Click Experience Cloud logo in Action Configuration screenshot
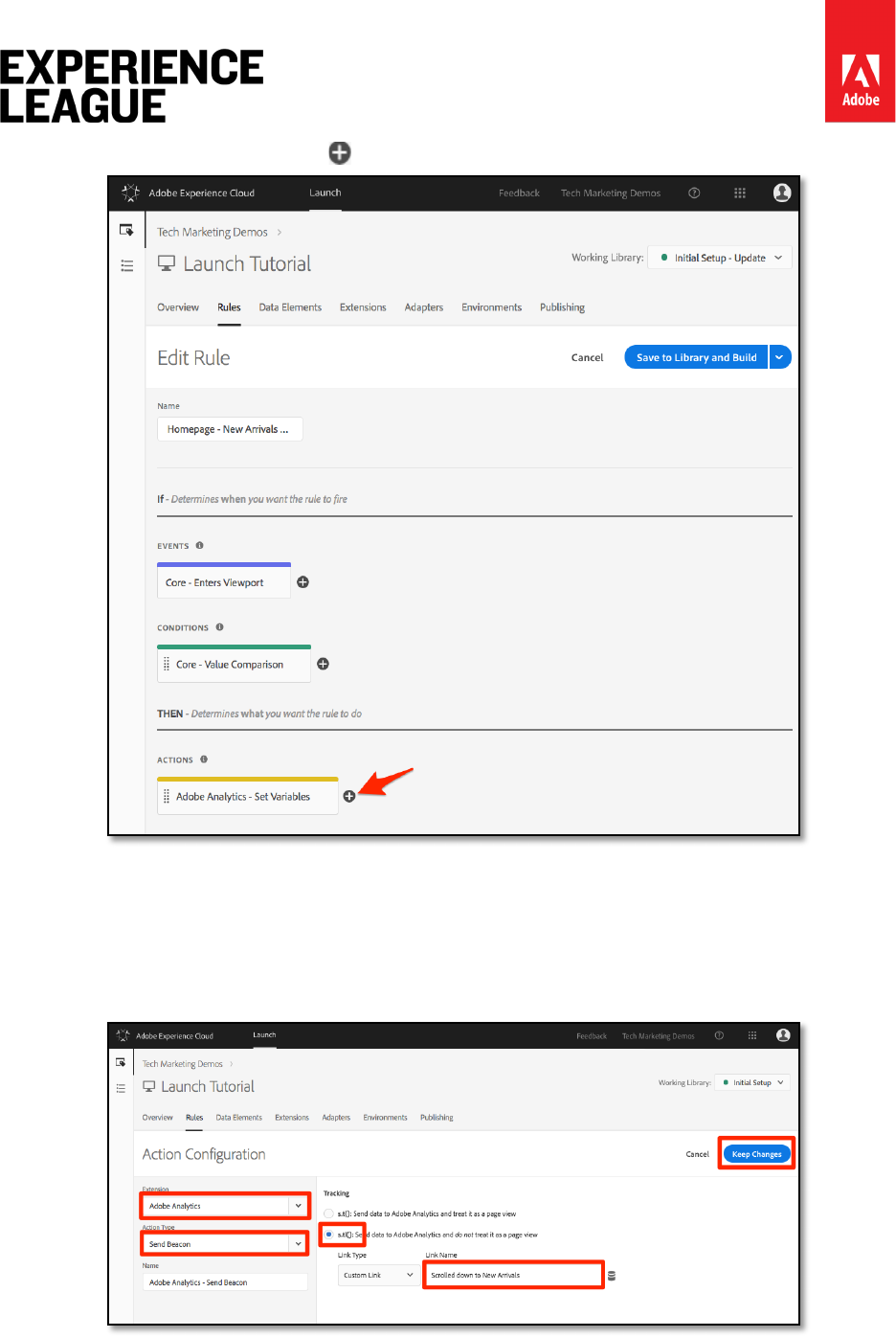The width and height of the screenshot is (896, 1338). [123, 1035]
